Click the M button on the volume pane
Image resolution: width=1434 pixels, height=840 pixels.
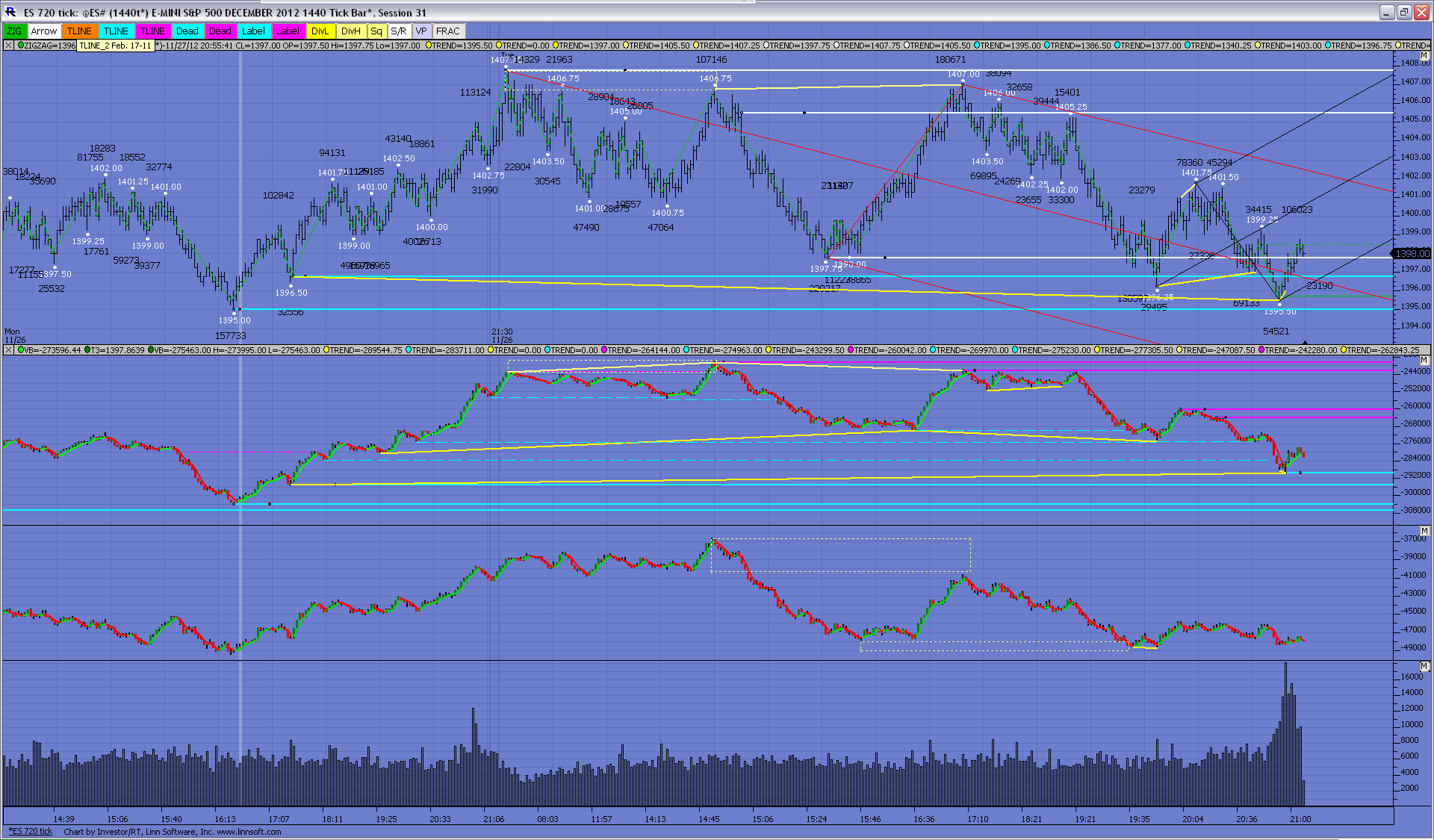point(1425,666)
